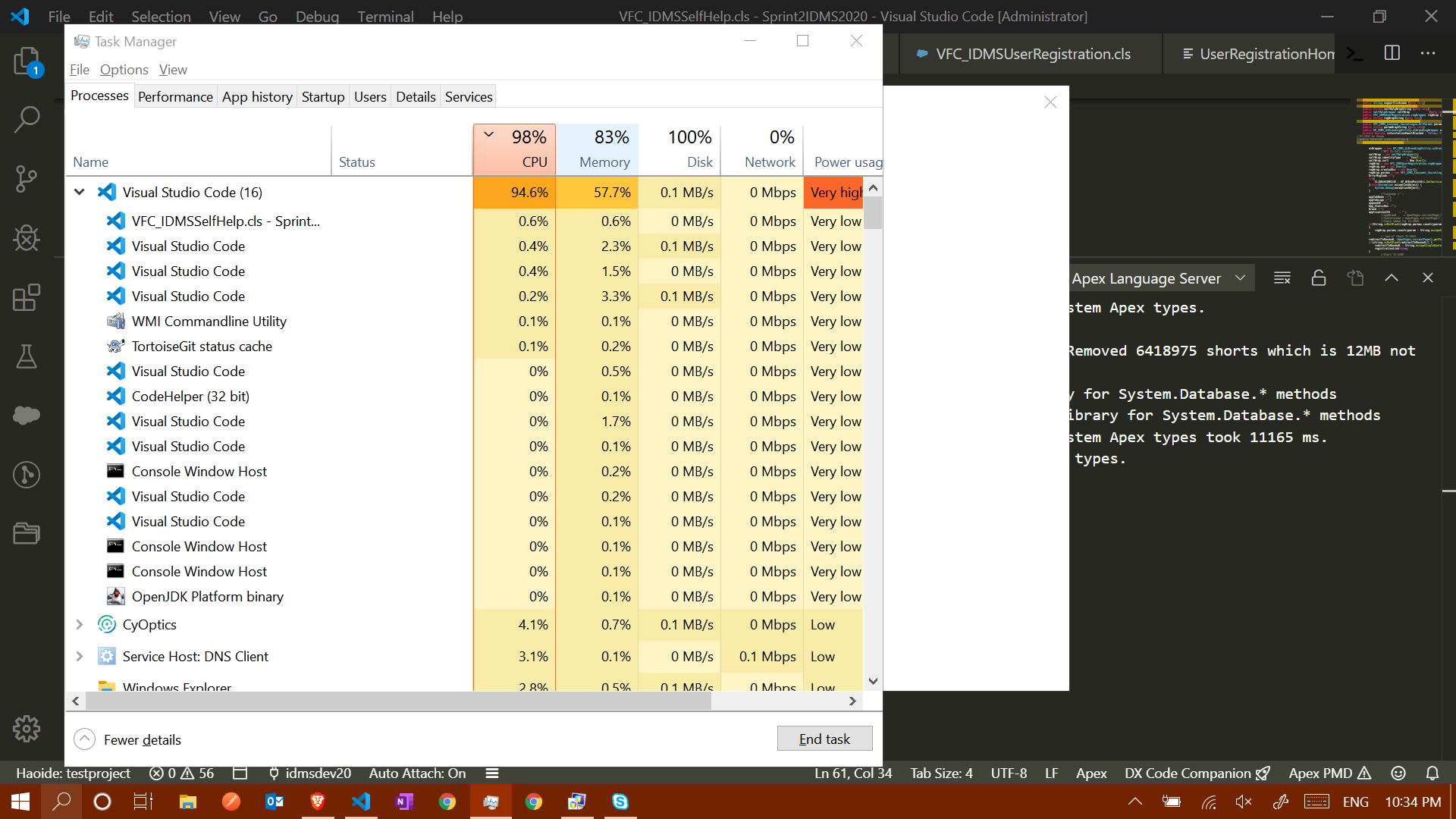The width and height of the screenshot is (1456, 819).
Task: Open the Explorer icon showing a badge
Action: point(27,61)
